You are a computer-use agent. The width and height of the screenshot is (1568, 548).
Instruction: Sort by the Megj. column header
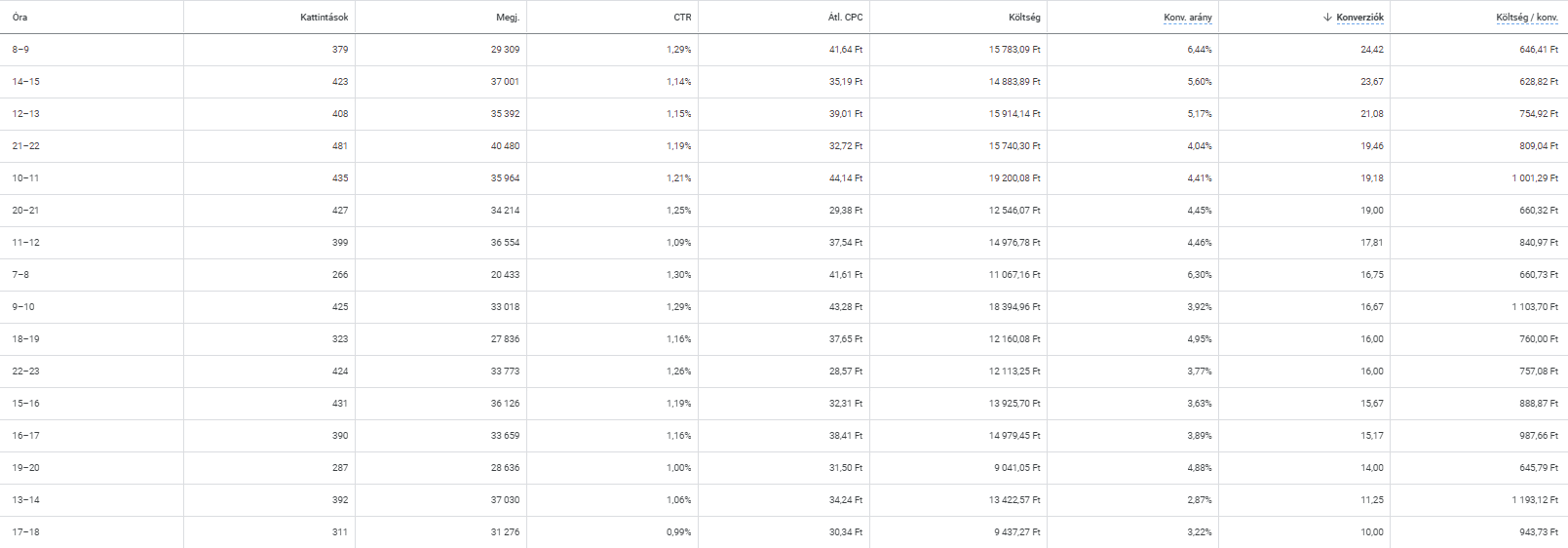pos(508,18)
